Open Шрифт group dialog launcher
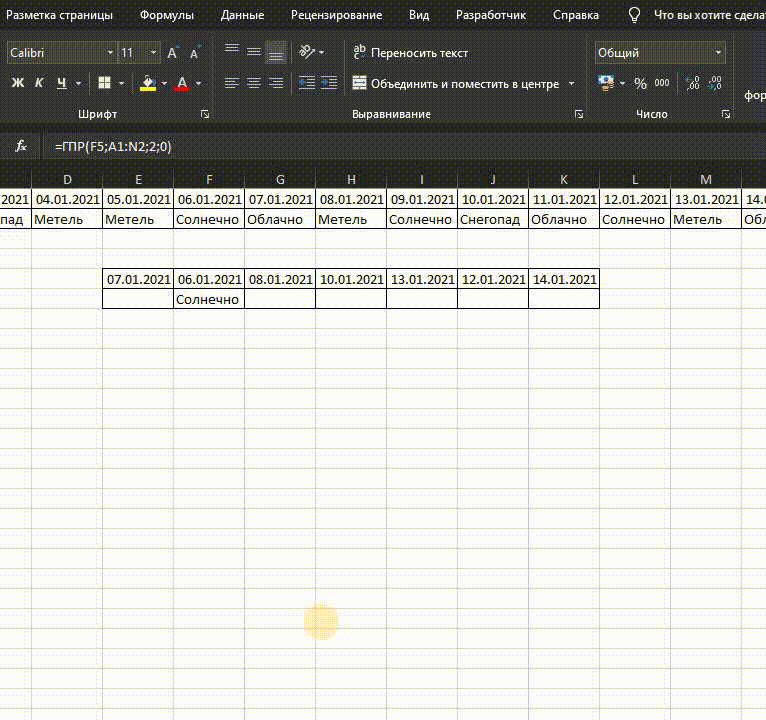The width and height of the screenshot is (766, 720). pos(205,114)
